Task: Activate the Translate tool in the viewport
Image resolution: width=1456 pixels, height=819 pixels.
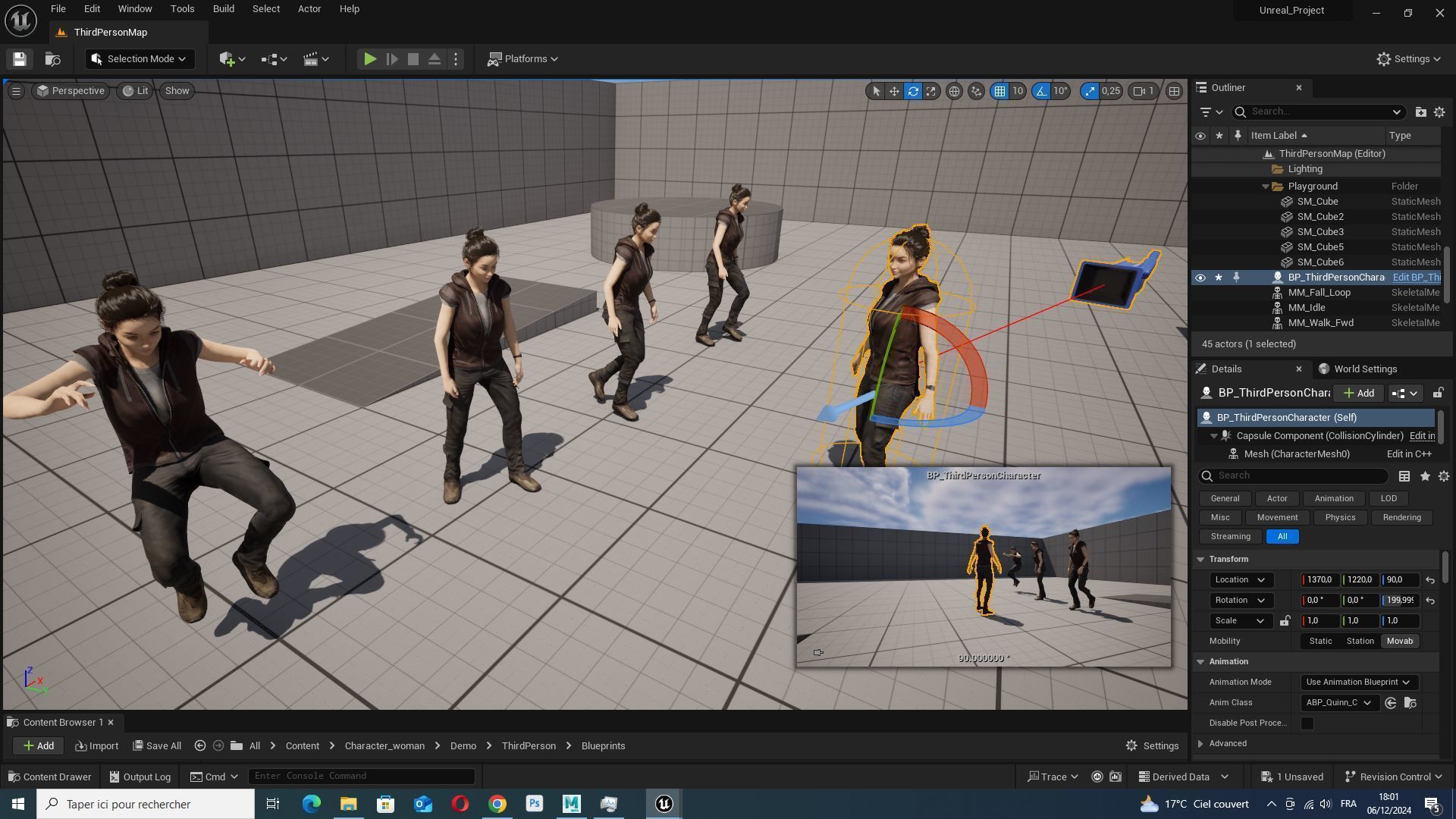Action: click(895, 91)
